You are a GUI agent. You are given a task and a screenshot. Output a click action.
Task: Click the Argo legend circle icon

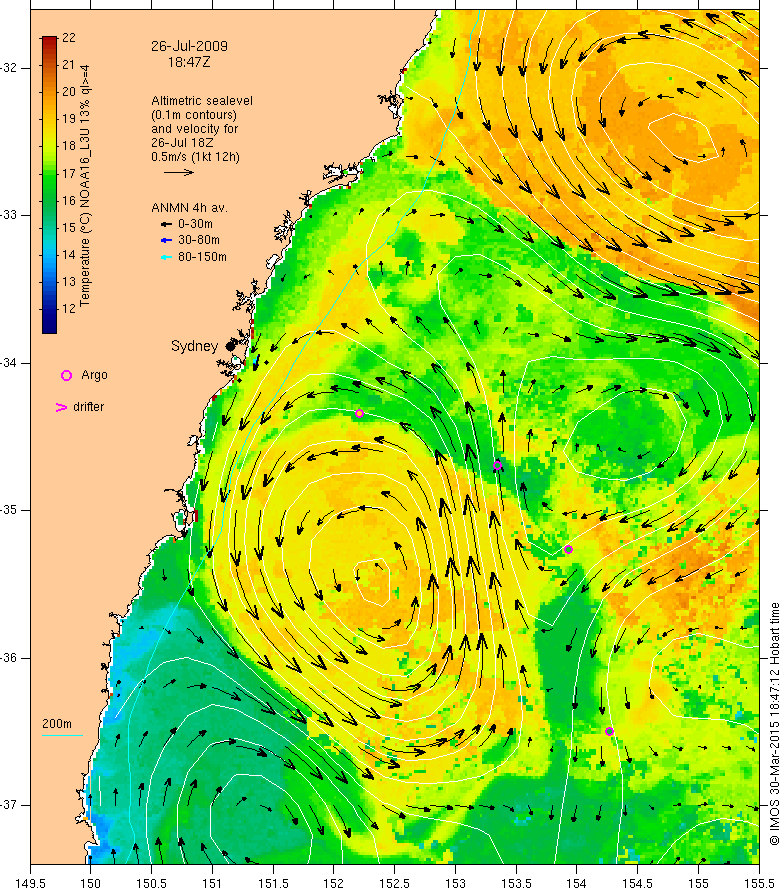pos(66,375)
